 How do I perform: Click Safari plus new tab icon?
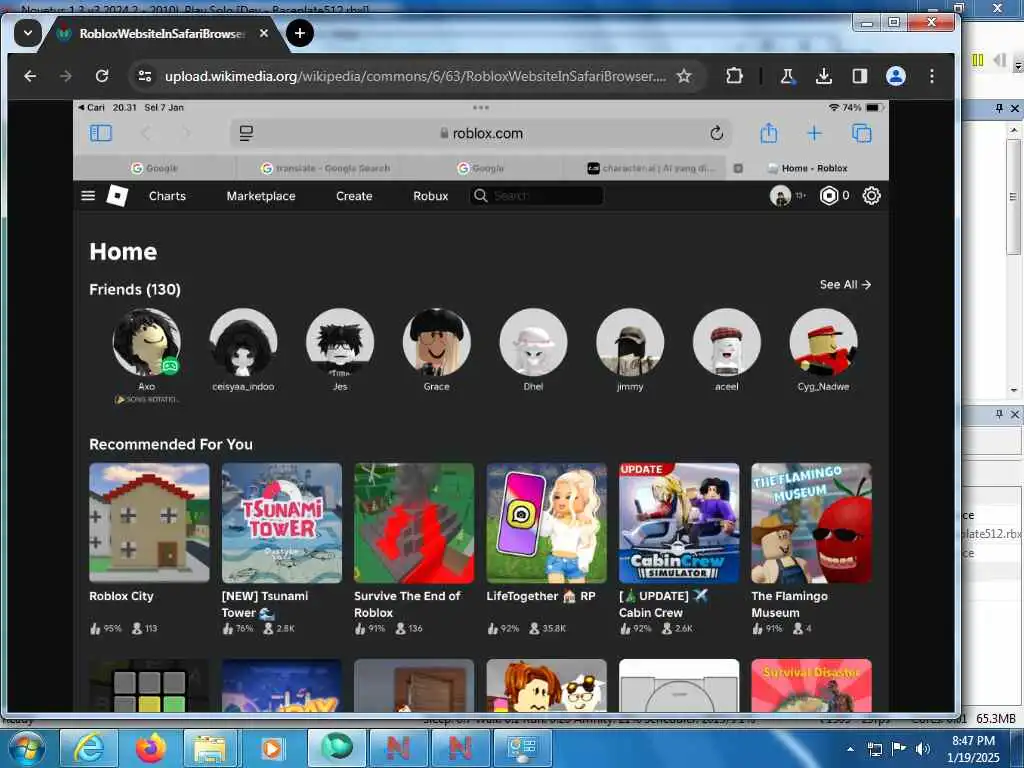pyautogui.click(x=814, y=134)
